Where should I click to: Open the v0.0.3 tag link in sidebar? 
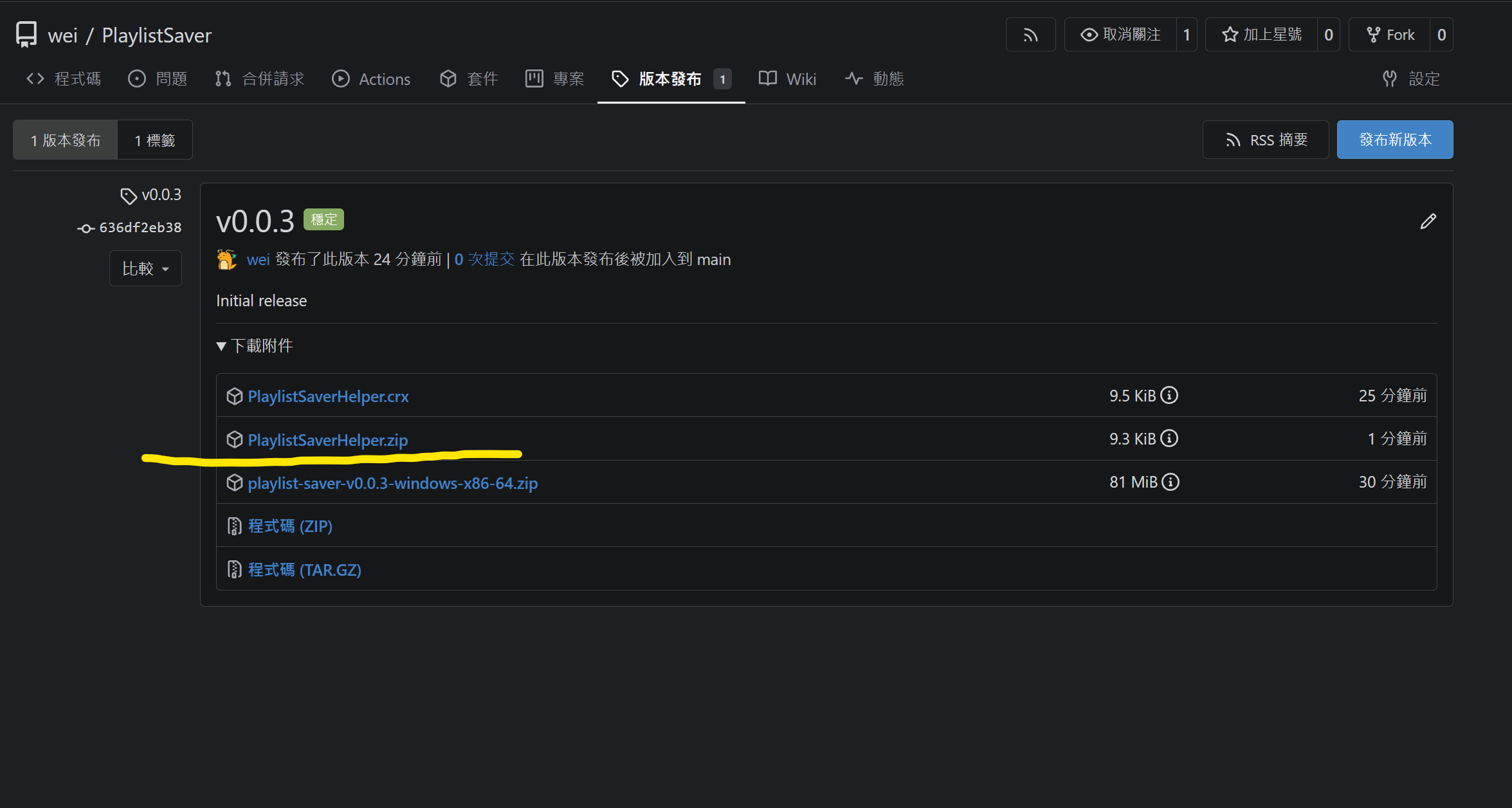coord(161,195)
